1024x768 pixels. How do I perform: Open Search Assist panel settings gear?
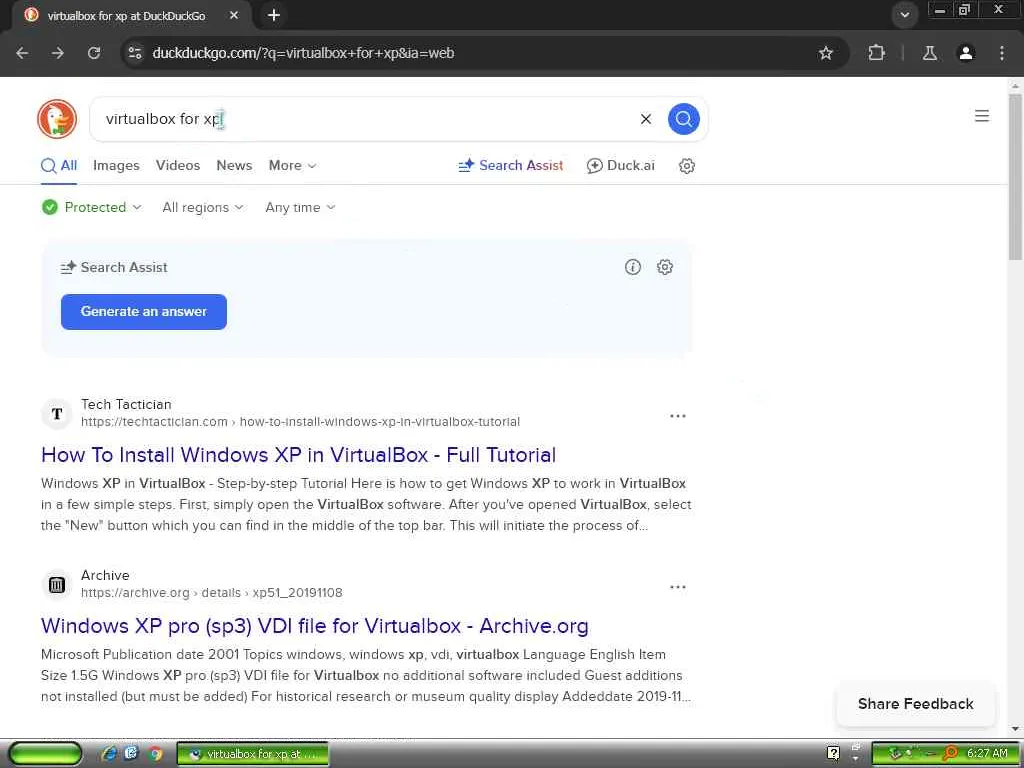pyautogui.click(x=665, y=267)
